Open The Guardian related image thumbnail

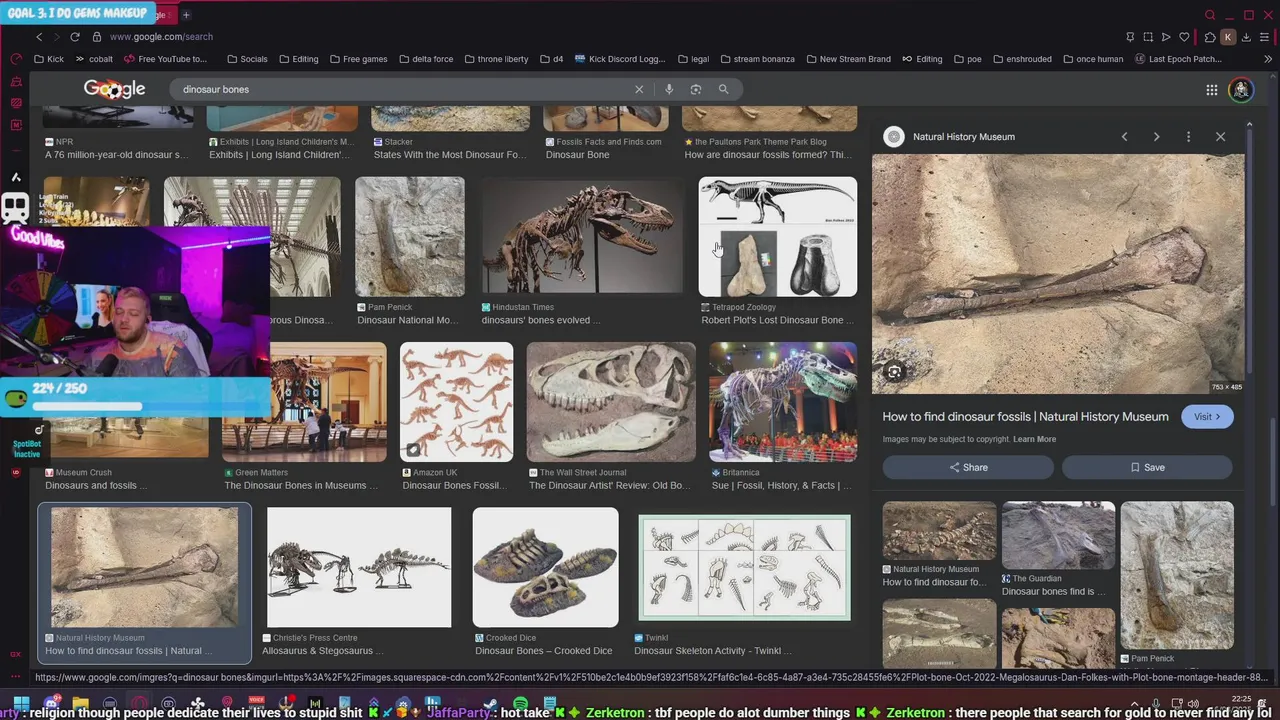click(x=1058, y=535)
